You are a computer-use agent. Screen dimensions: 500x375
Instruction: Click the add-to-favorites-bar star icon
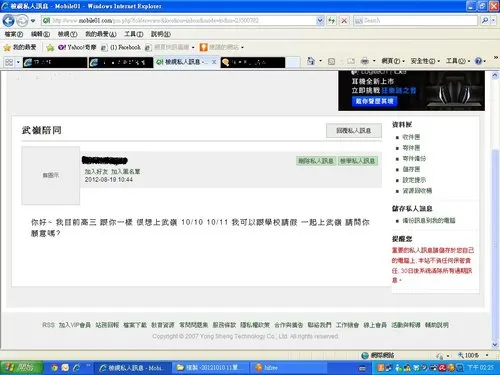pyautogui.click(x=50, y=48)
